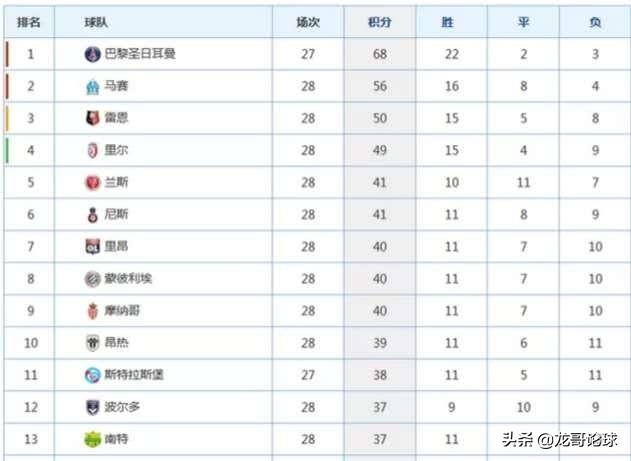Open team link 巴黎圣日耳曼
Image resolution: width=631 pixels, height=461 pixels.
140,54
